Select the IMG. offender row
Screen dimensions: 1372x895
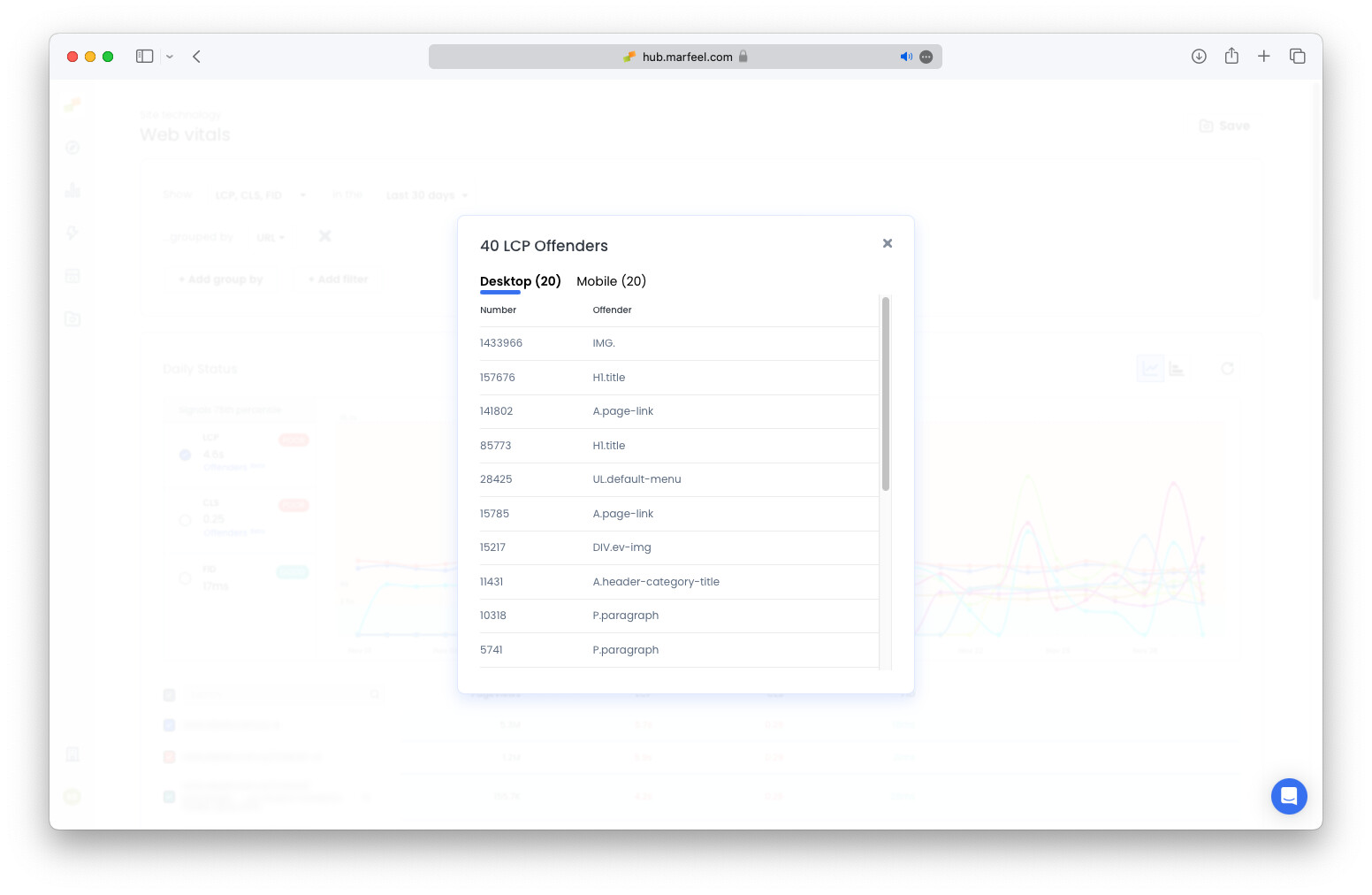(x=604, y=343)
